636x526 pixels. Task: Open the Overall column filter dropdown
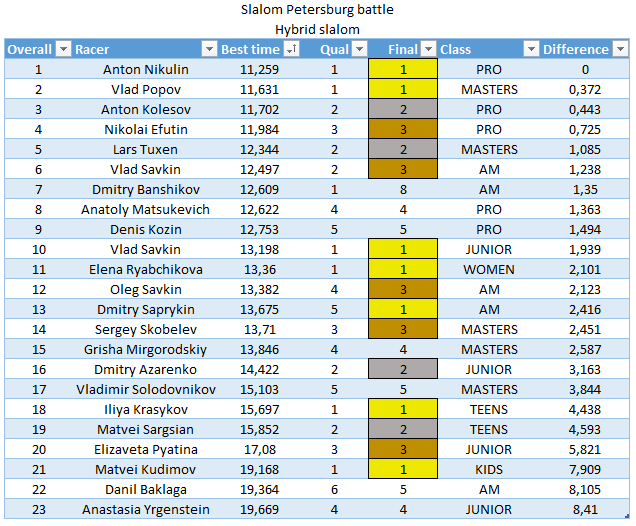[63, 49]
